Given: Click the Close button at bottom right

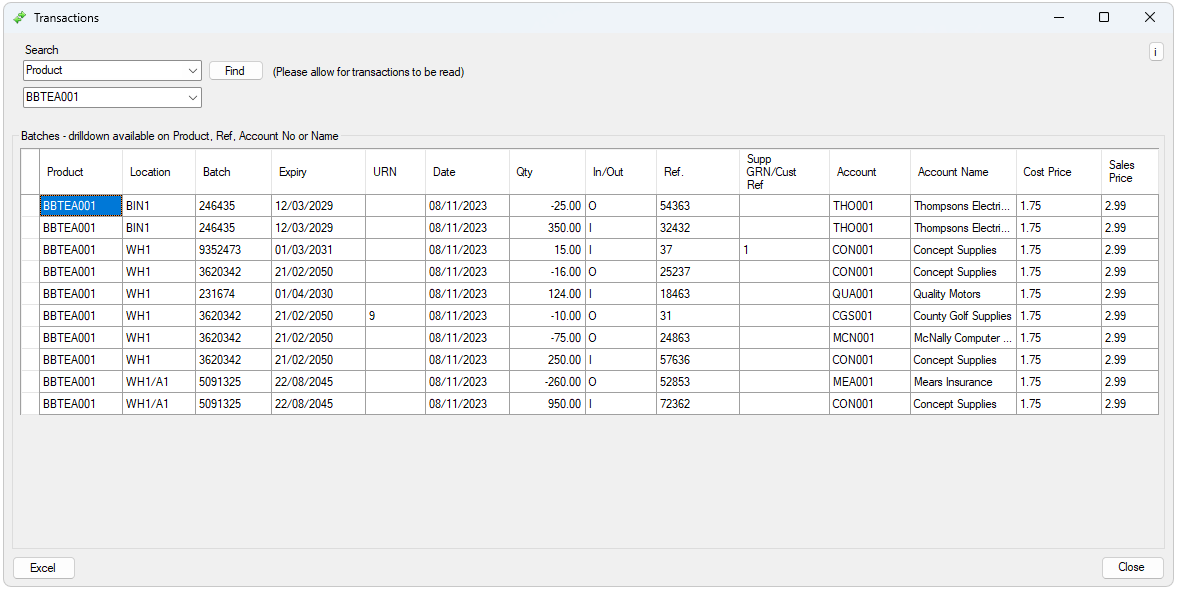Looking at the screenshot, I should point(1131,567).
